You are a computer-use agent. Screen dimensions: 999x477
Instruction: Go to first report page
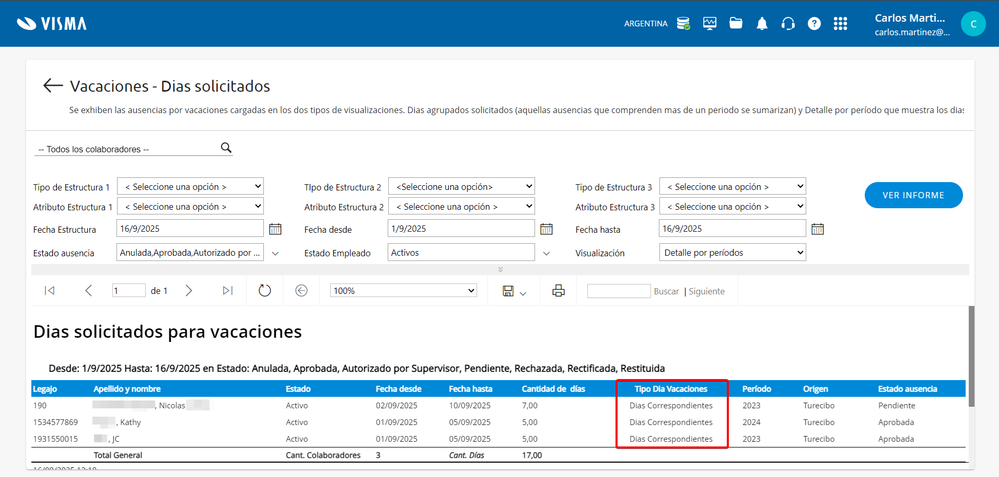(49, 290)
